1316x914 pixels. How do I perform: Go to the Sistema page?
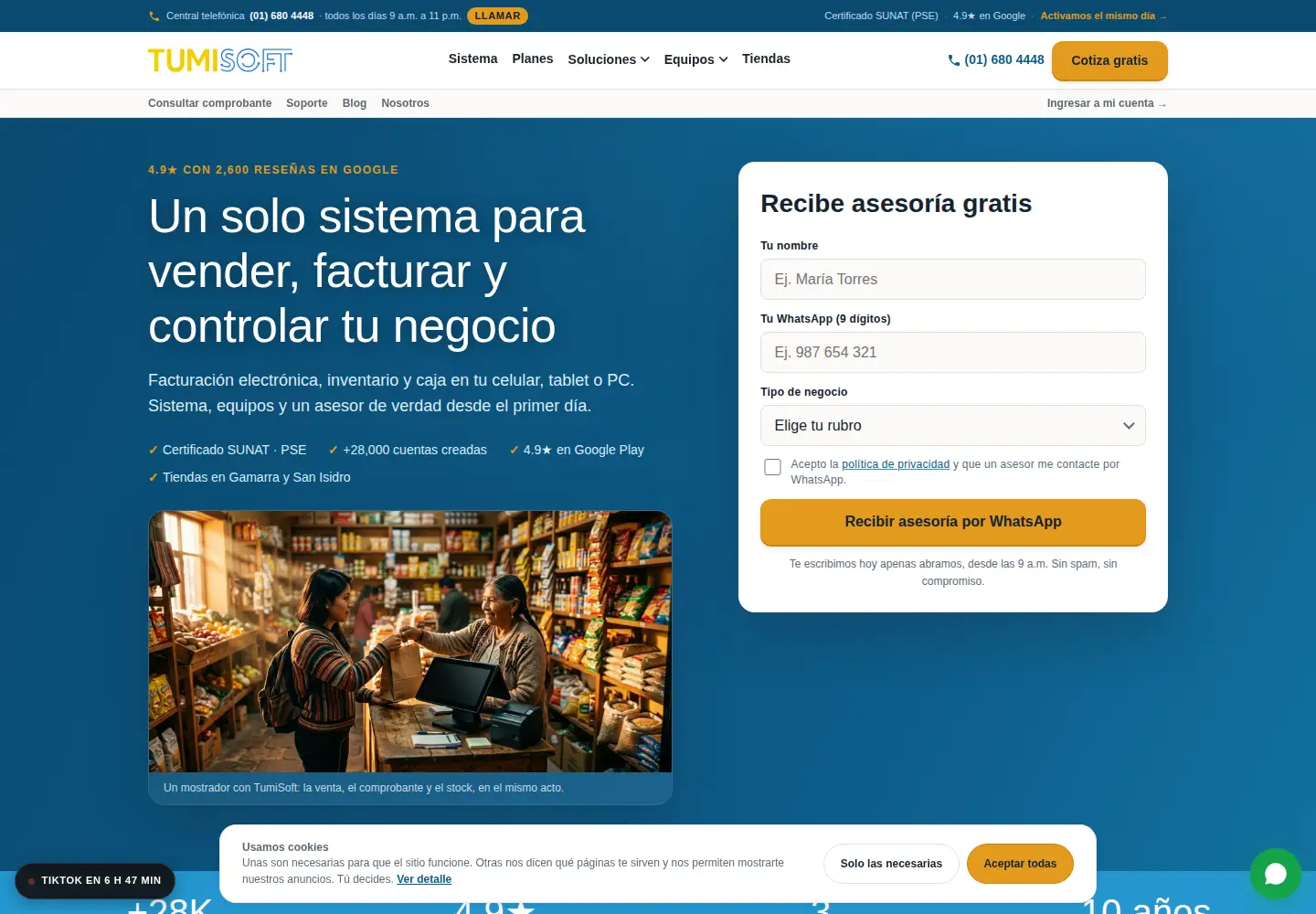pos(472,58)
